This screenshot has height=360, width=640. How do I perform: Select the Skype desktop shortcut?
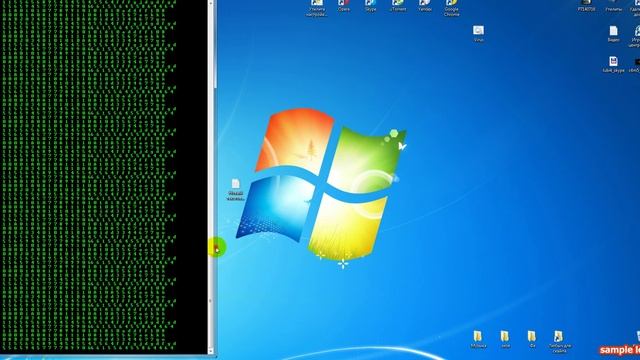[x=371, y=5]
